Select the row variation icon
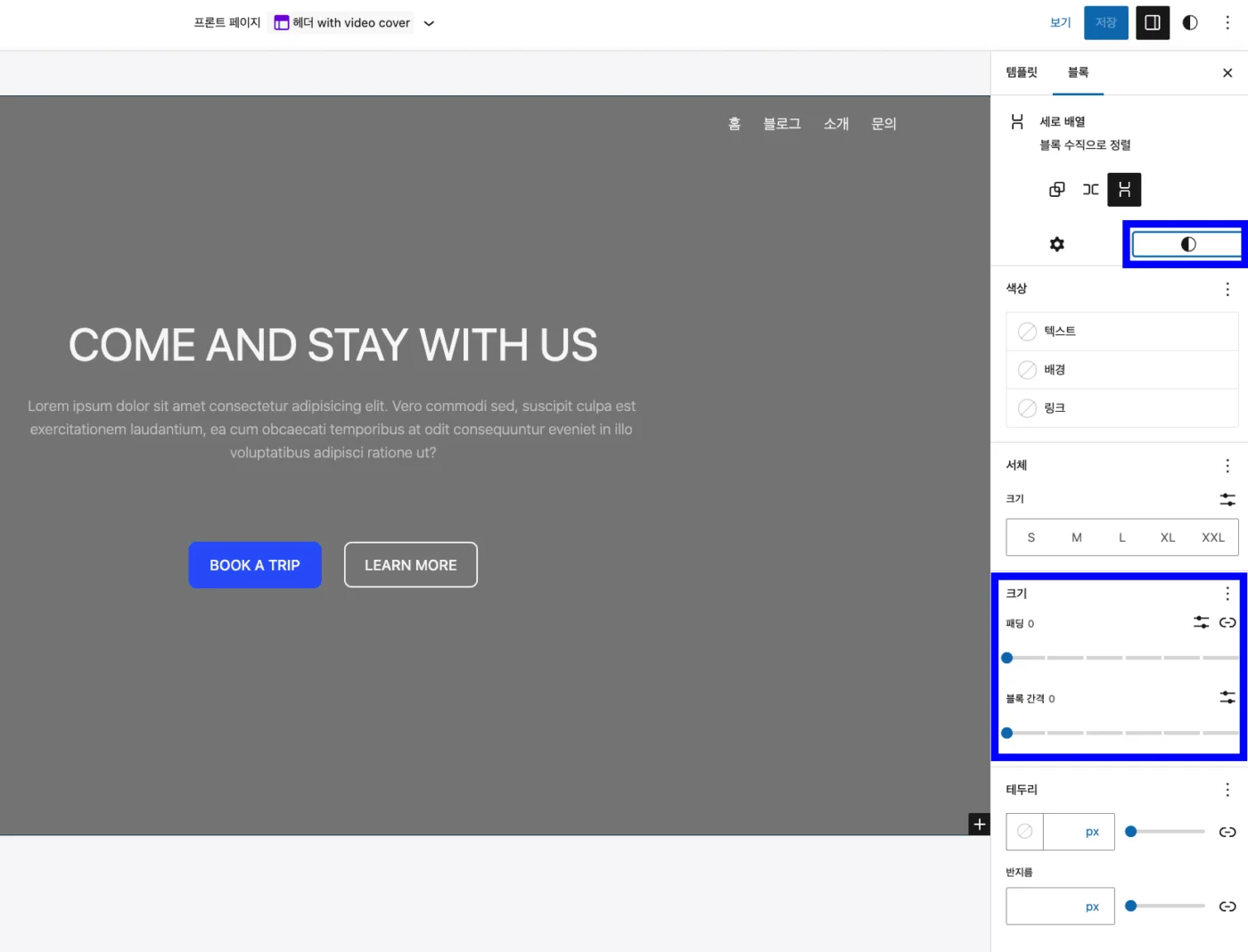 (1091, 190)
